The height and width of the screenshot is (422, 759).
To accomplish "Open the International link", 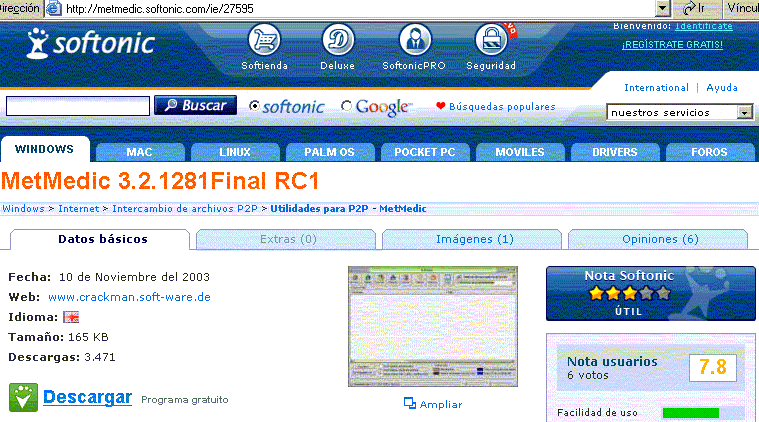I will (656, 88).
